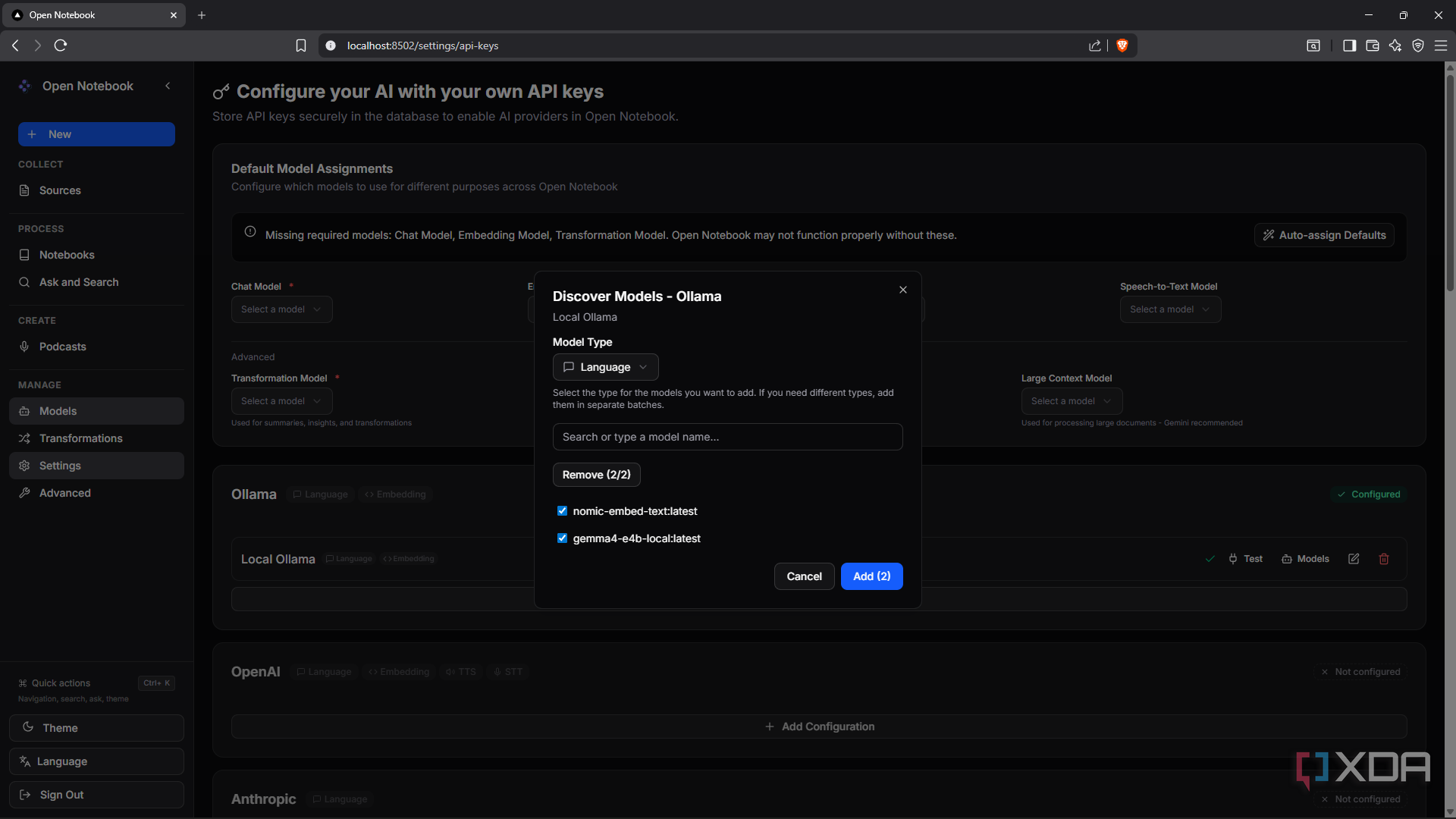Delete the Local Ollama configuration
The width and height of the screenshot is (1456, 819).
(1384, 559)
